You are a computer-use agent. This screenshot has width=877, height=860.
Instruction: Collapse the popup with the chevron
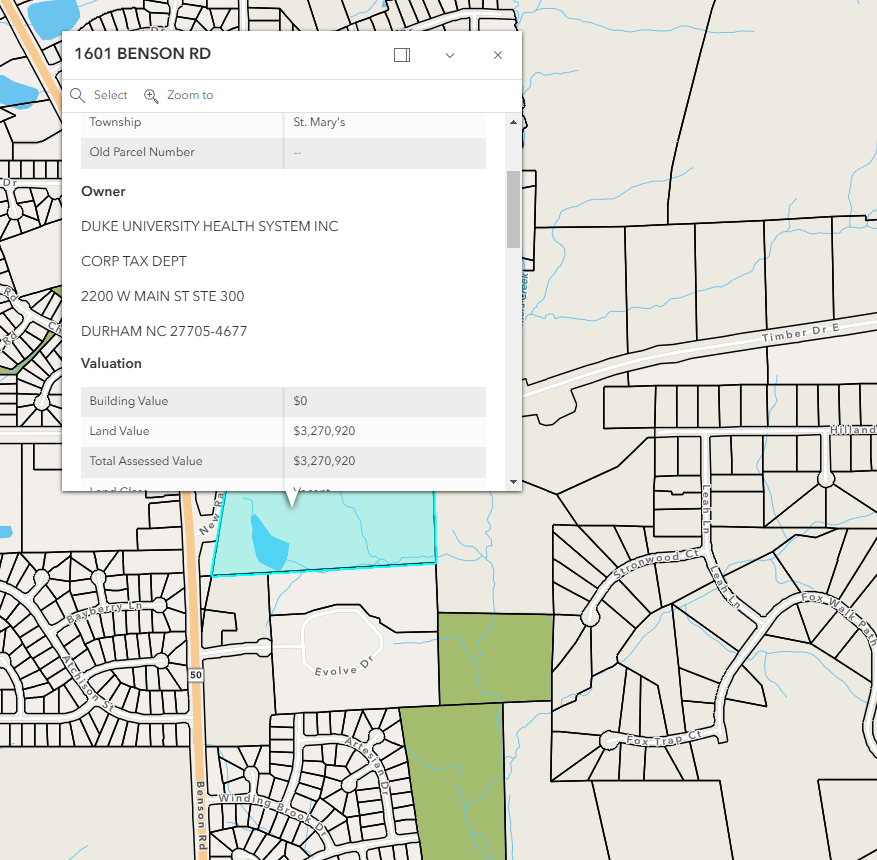pyautogui.click(x=450, y=55)
